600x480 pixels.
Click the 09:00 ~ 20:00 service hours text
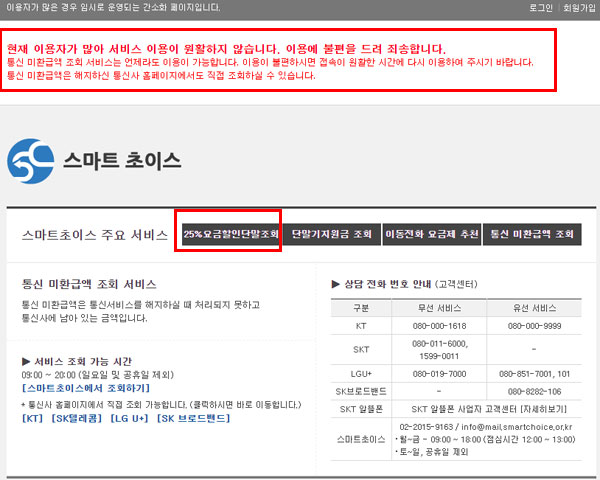point(98,375)
